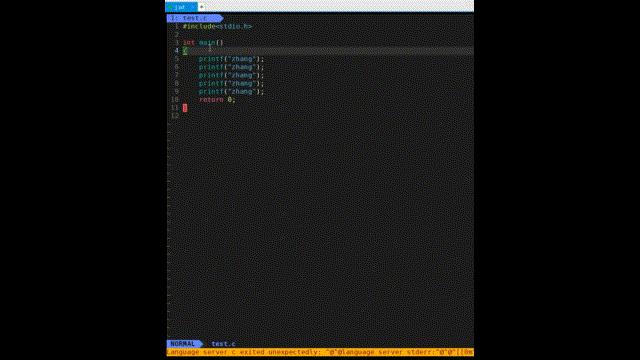The height and width of the screenshot is (360, 640).
Task: Switch to the test.c buffer tab
Action: [x=195, y=18]
